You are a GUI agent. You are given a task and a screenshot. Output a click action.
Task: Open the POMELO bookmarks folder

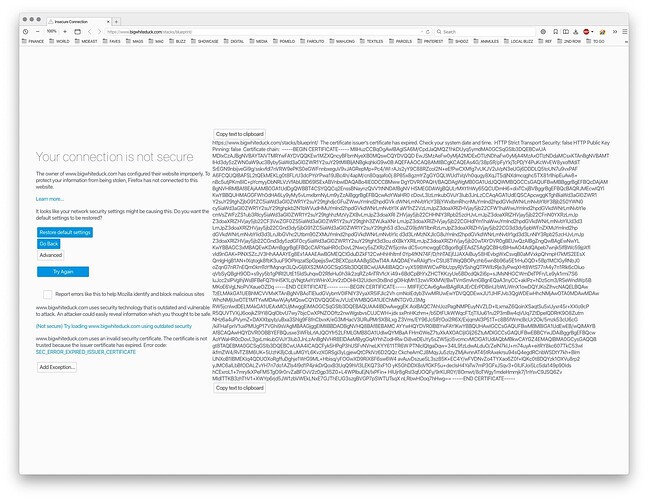(284, 41)
